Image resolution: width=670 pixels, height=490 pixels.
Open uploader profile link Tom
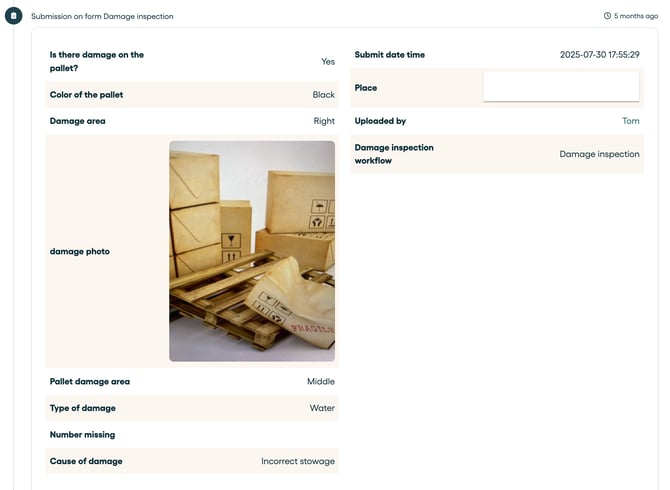[630, 121]
